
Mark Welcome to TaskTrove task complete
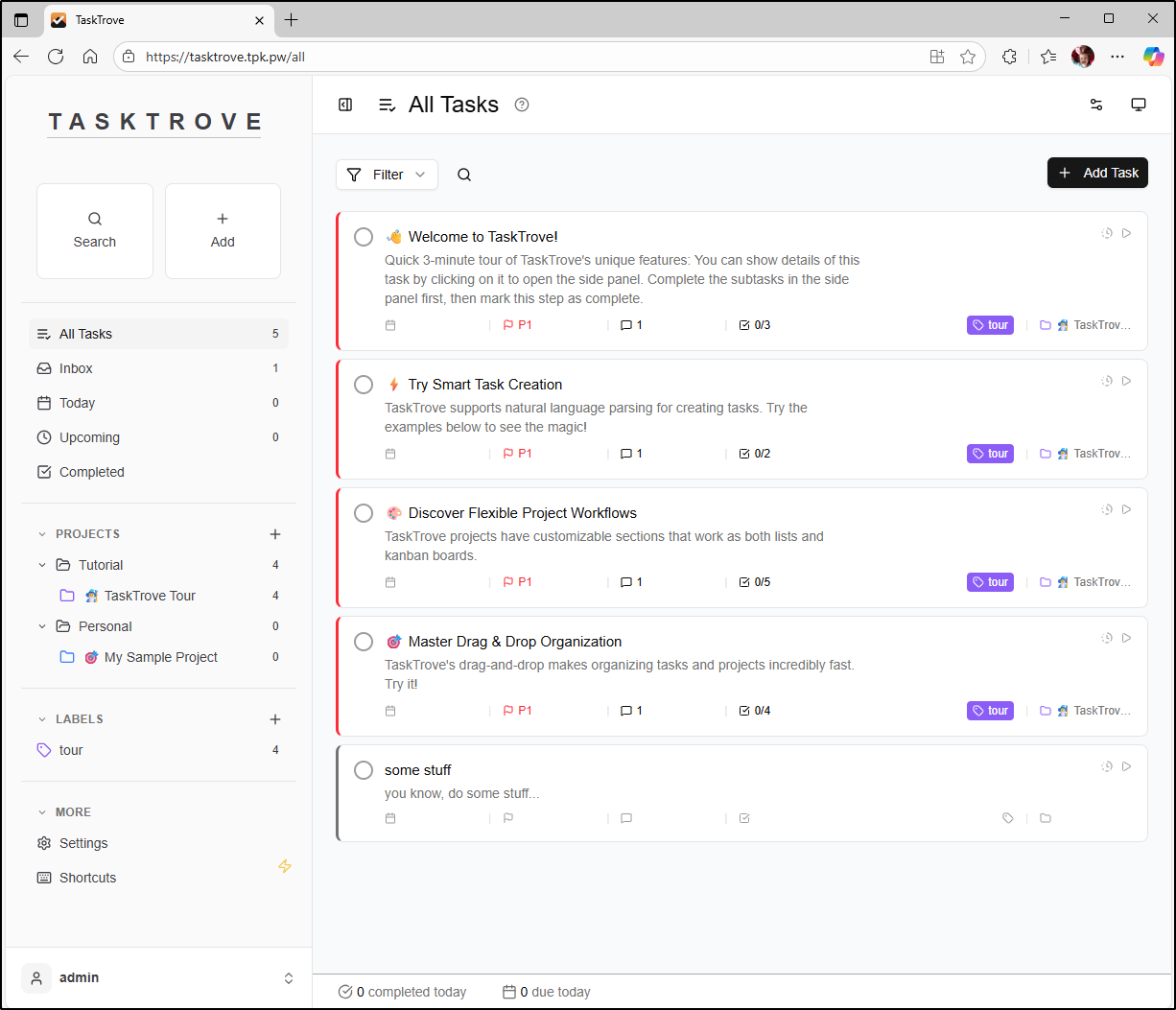pyautogui.click(x=364, y=237)
